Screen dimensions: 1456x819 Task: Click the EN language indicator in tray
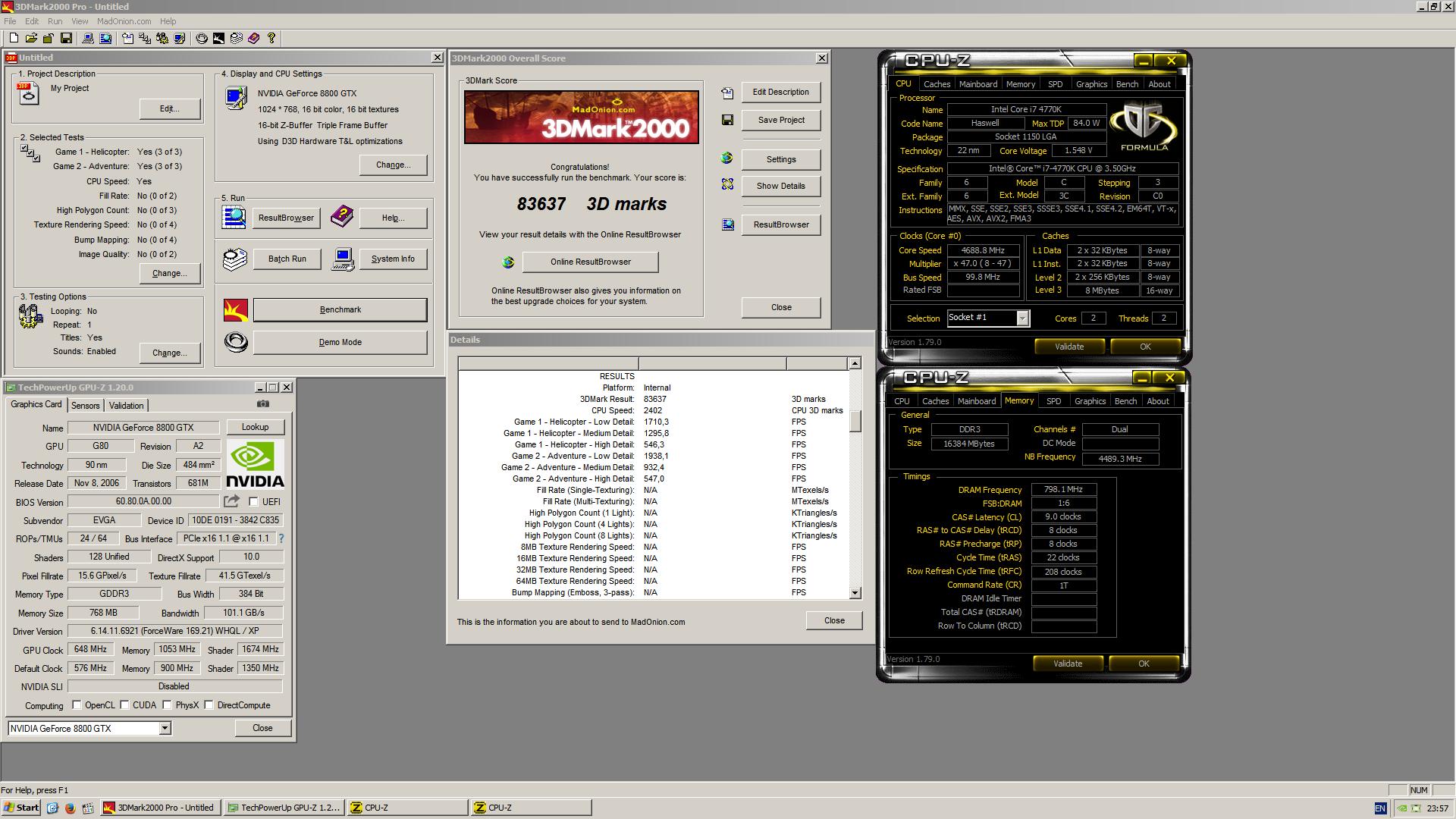click(x=1379, y=808)
